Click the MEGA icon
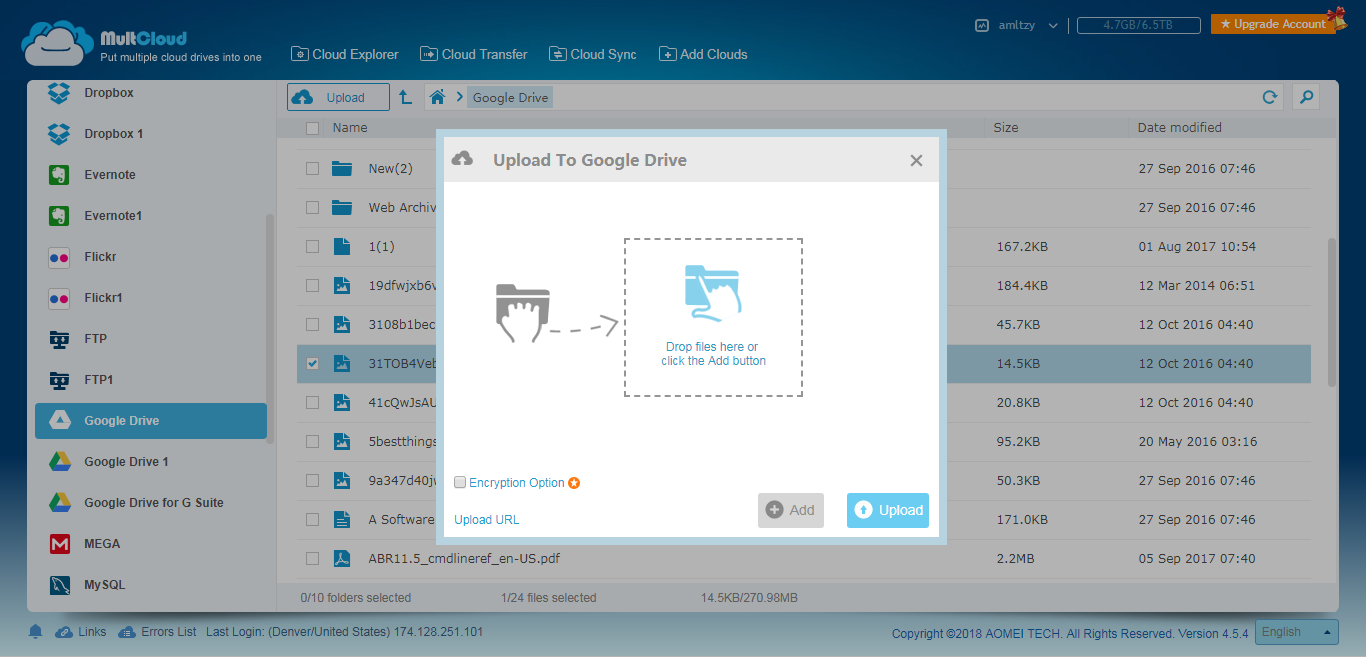Image resolution: width=1366 pixels, height=657 pixels. tap(59, 544)
